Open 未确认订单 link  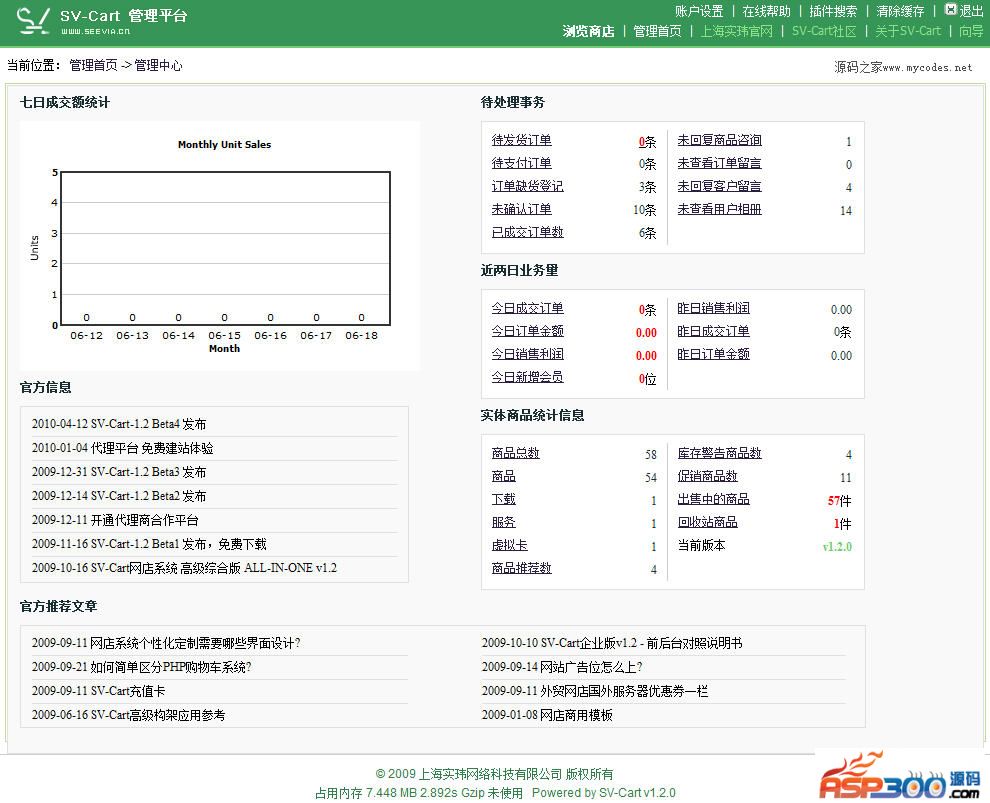pyautogui.click(x=522, y=208)
